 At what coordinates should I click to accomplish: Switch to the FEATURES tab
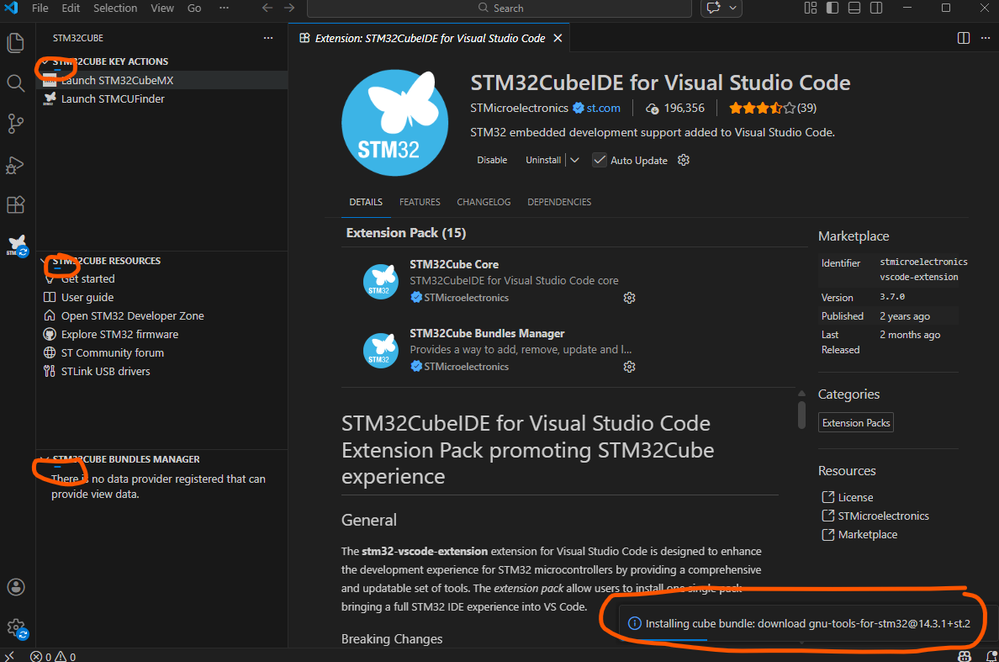pyautogui.click(x=420, y=202)
